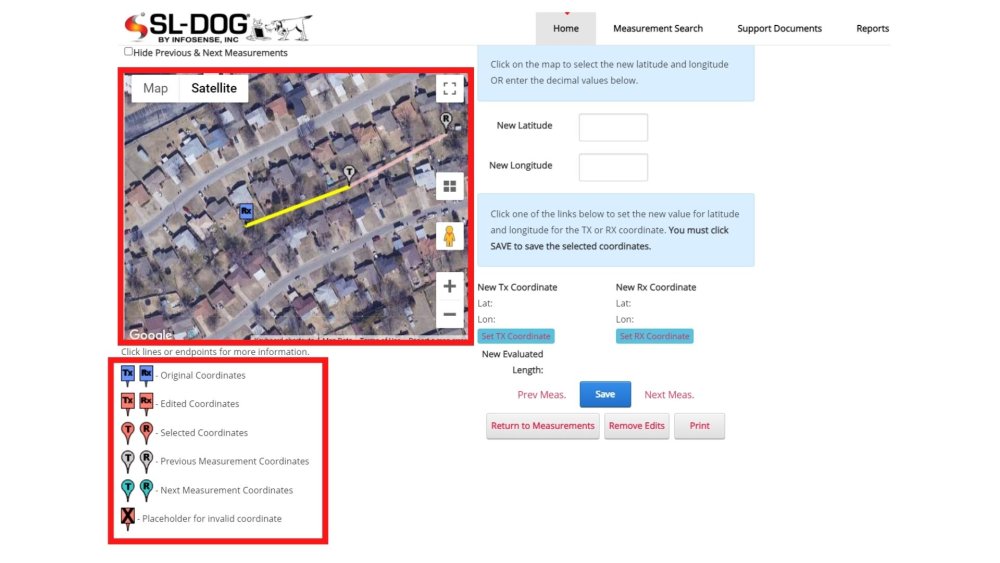
Task: Focus the New Latitude input field
Action: (x=614, y=128)
